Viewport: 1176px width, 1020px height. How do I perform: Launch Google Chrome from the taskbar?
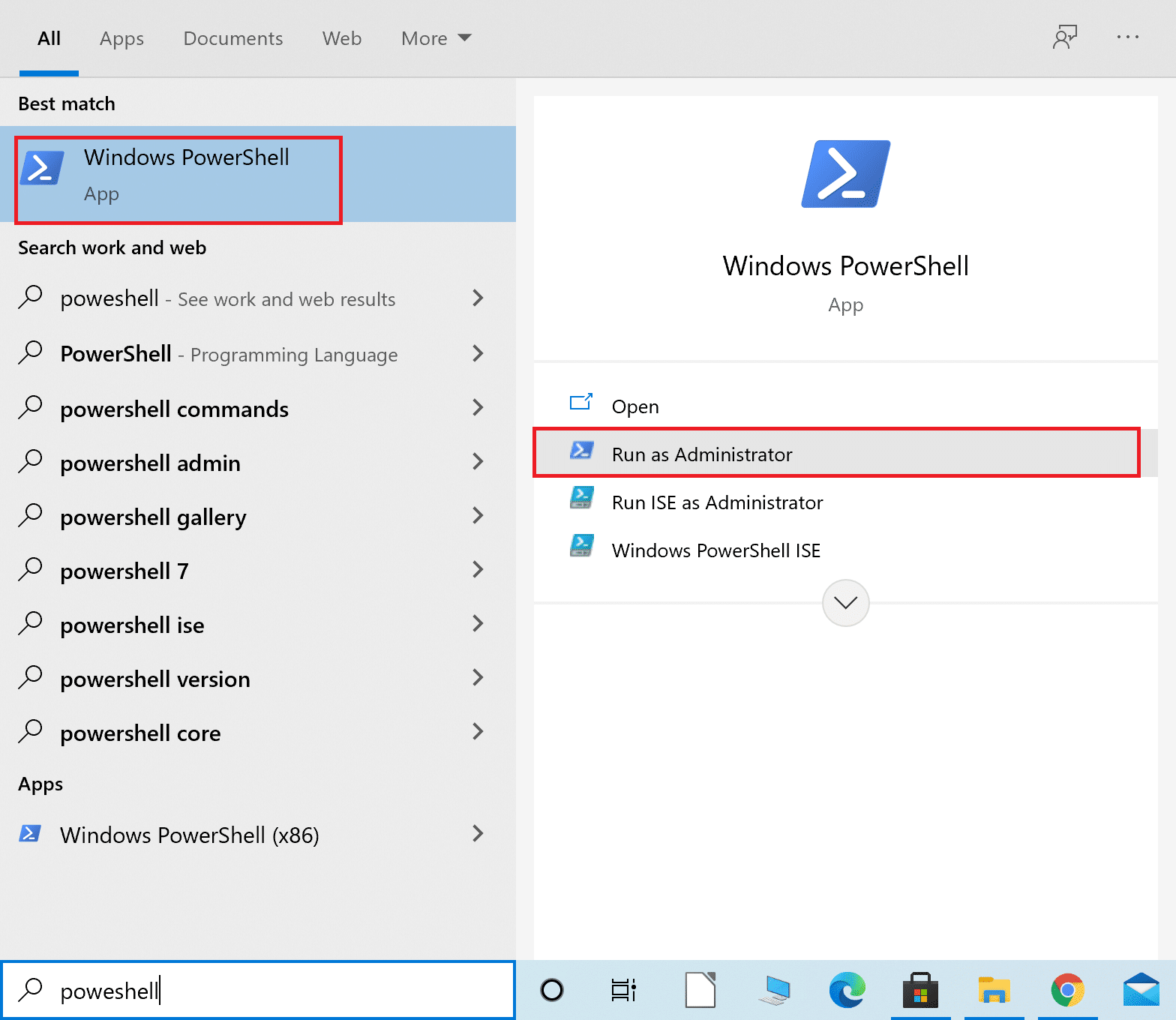coord(1068,990)
